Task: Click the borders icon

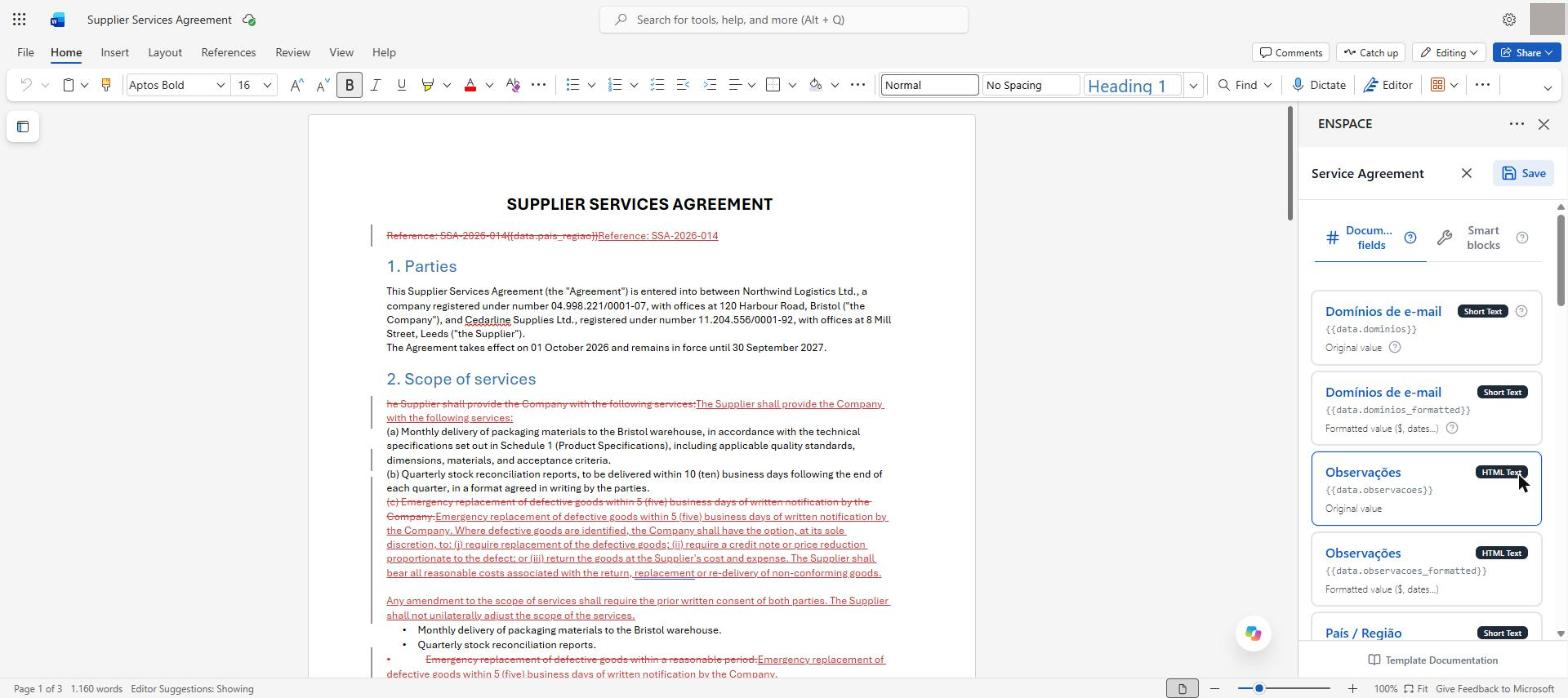Action: coord(773,85)
